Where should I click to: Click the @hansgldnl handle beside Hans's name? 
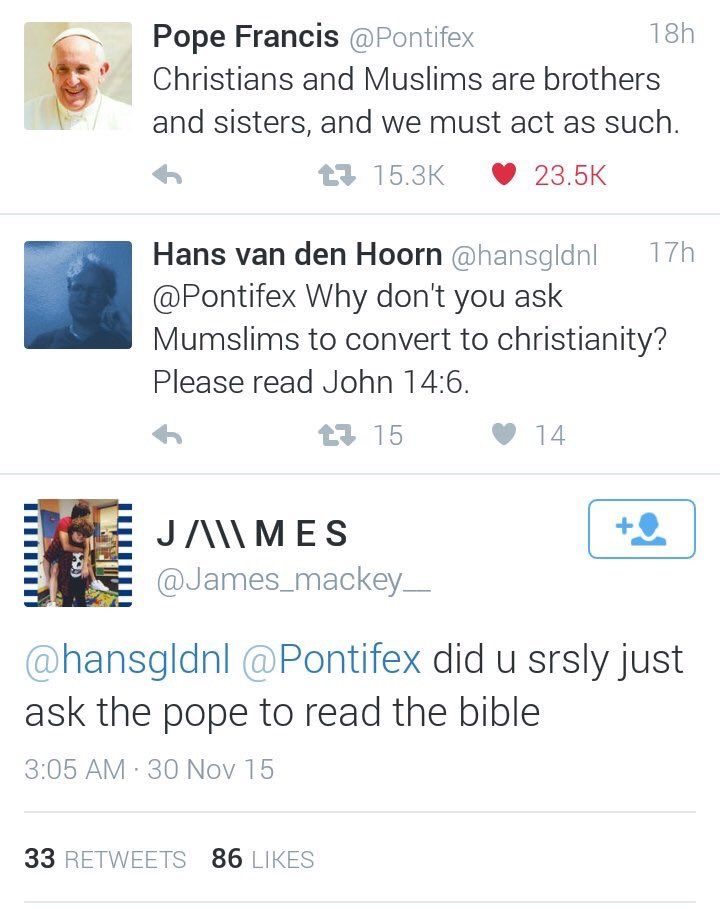(525, 256)
